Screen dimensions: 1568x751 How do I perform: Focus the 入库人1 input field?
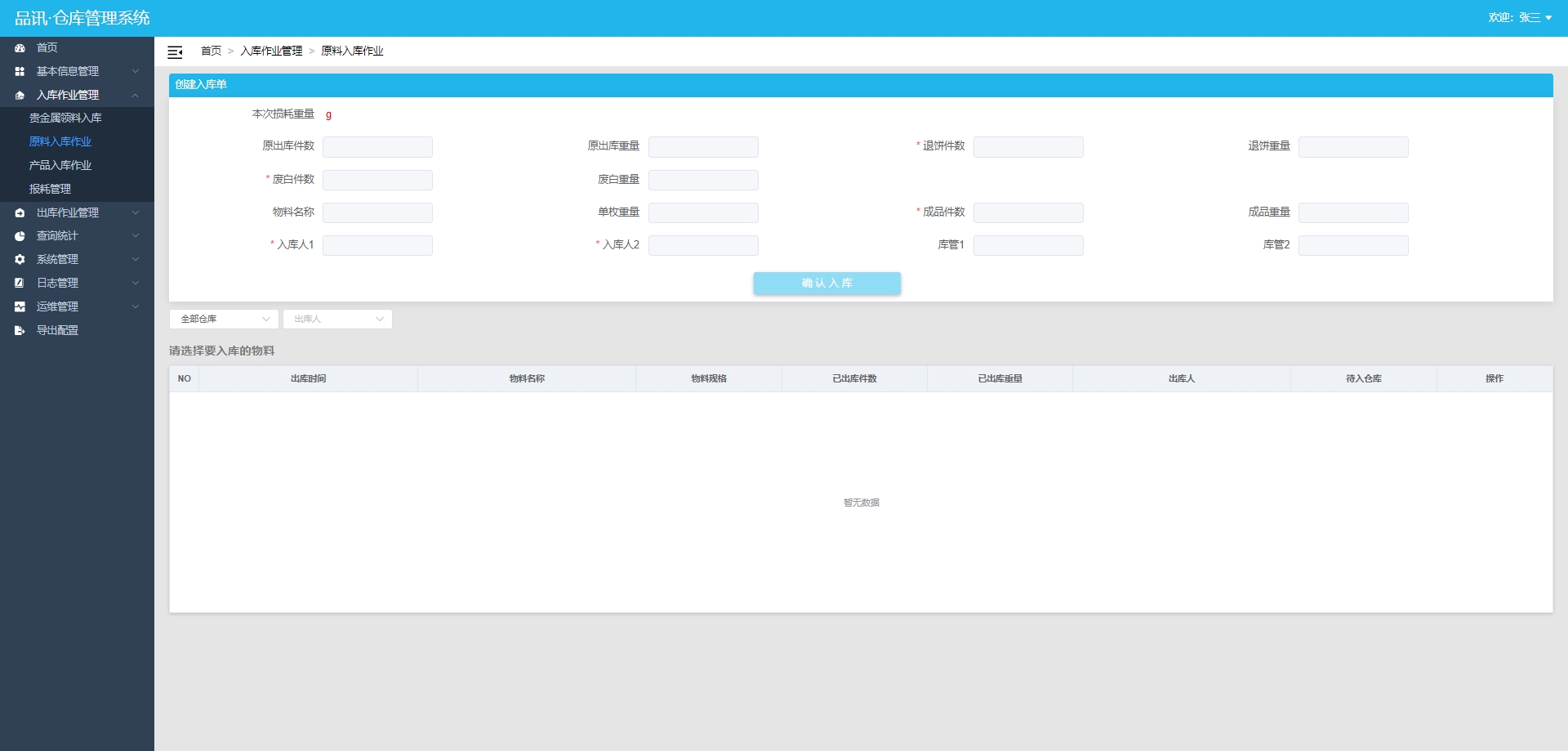377,245
